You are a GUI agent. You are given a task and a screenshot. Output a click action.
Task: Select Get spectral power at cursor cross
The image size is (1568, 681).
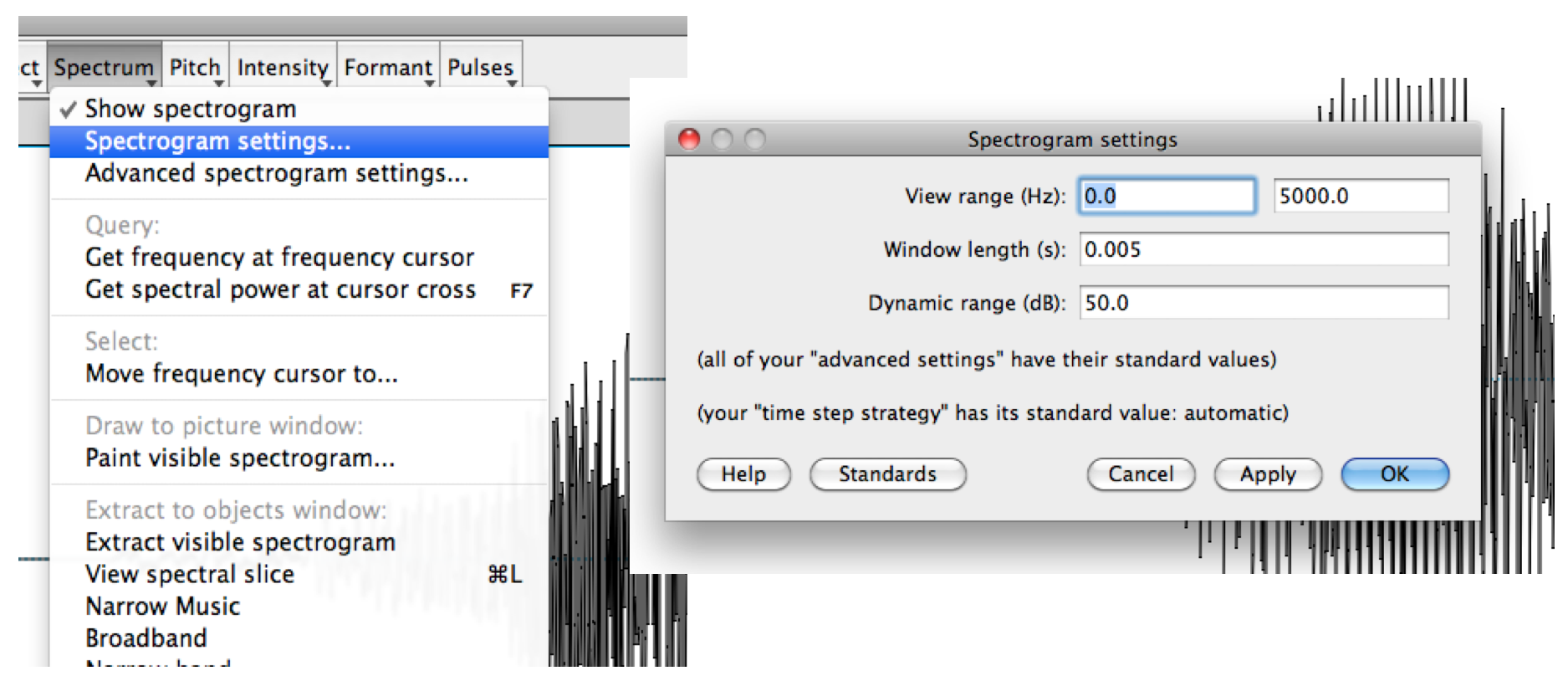[x=299, y=289]
